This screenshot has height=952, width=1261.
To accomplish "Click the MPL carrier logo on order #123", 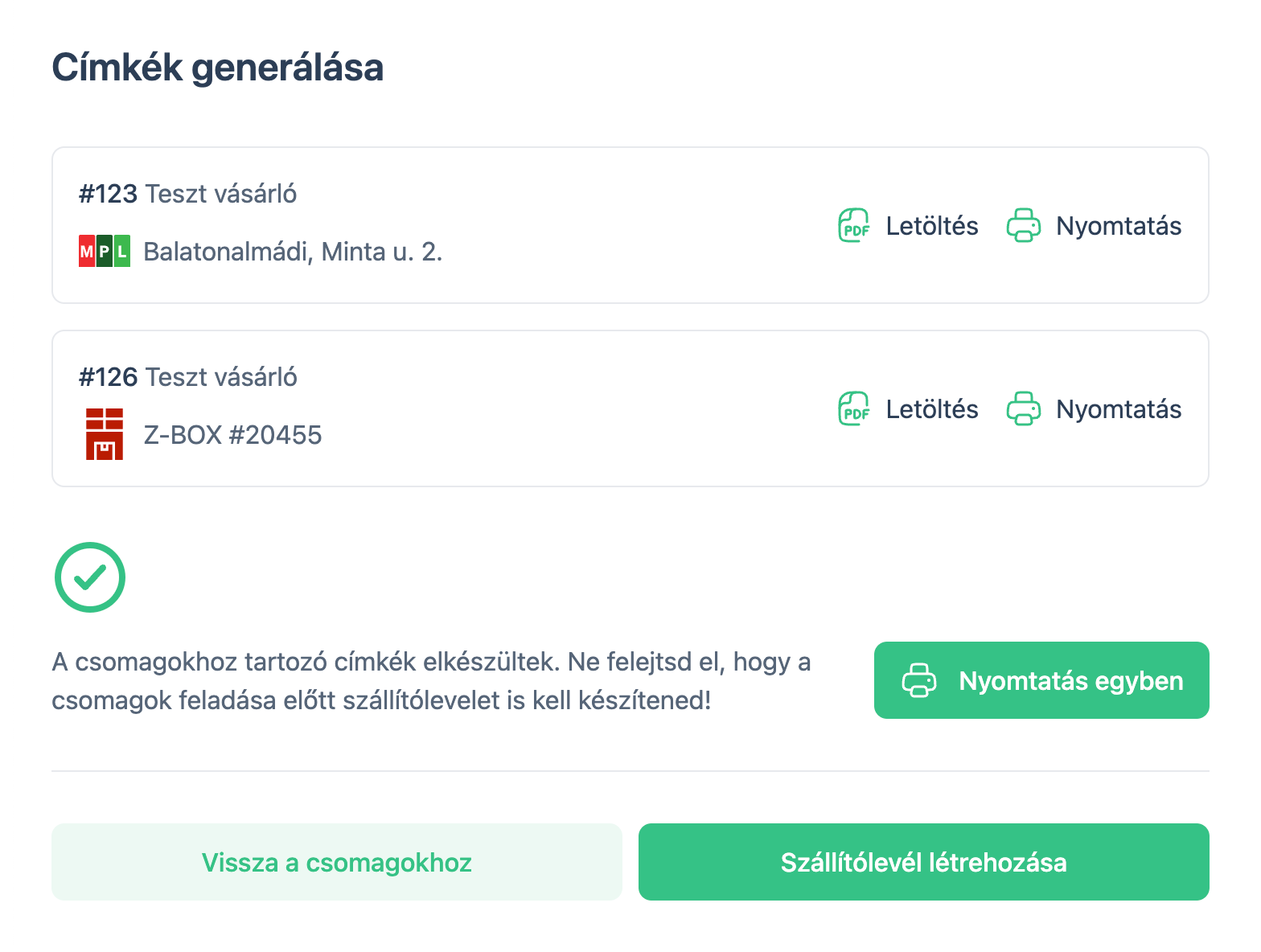I will point(104,251).
